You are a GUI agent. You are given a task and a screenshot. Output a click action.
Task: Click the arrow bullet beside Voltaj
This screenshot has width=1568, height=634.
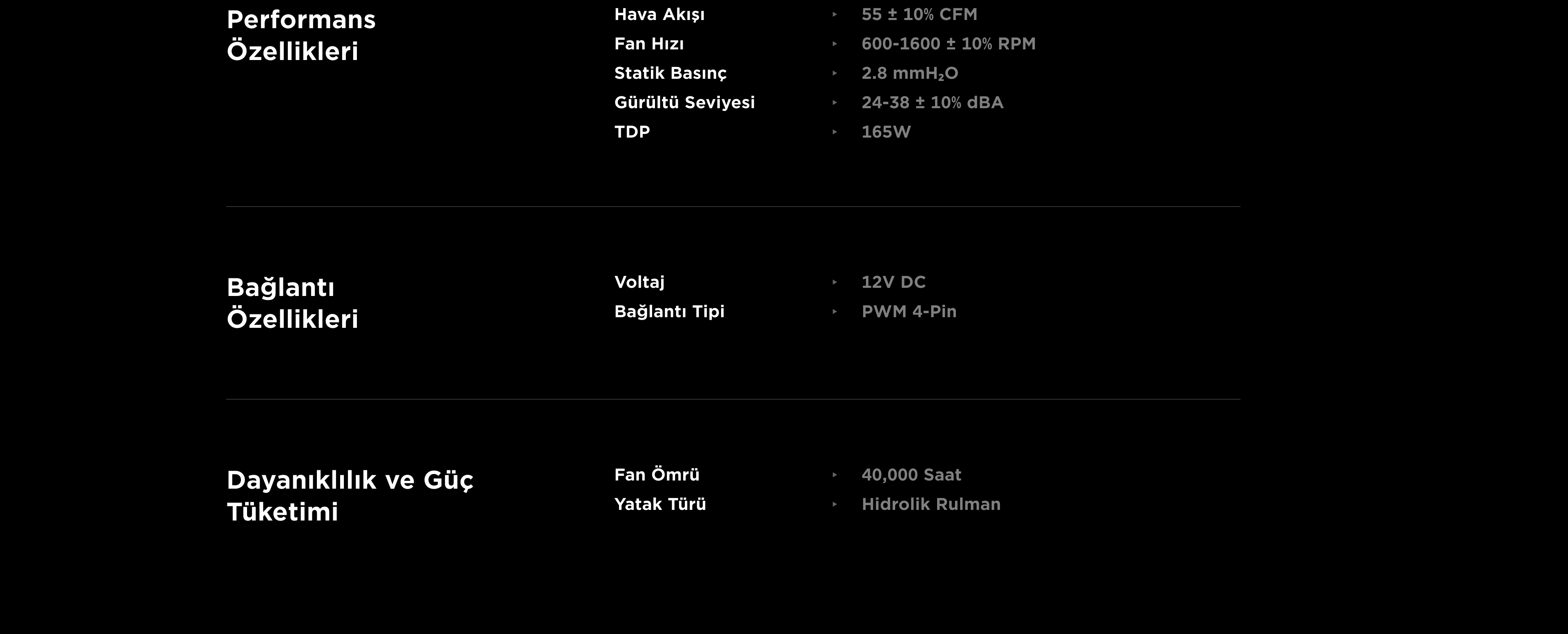point(835,283)
